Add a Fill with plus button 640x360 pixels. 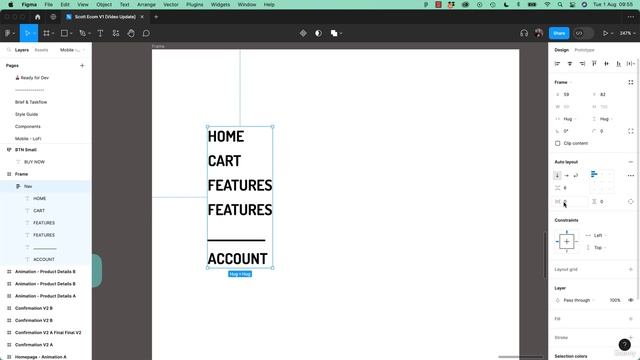[x=631, y=319]
